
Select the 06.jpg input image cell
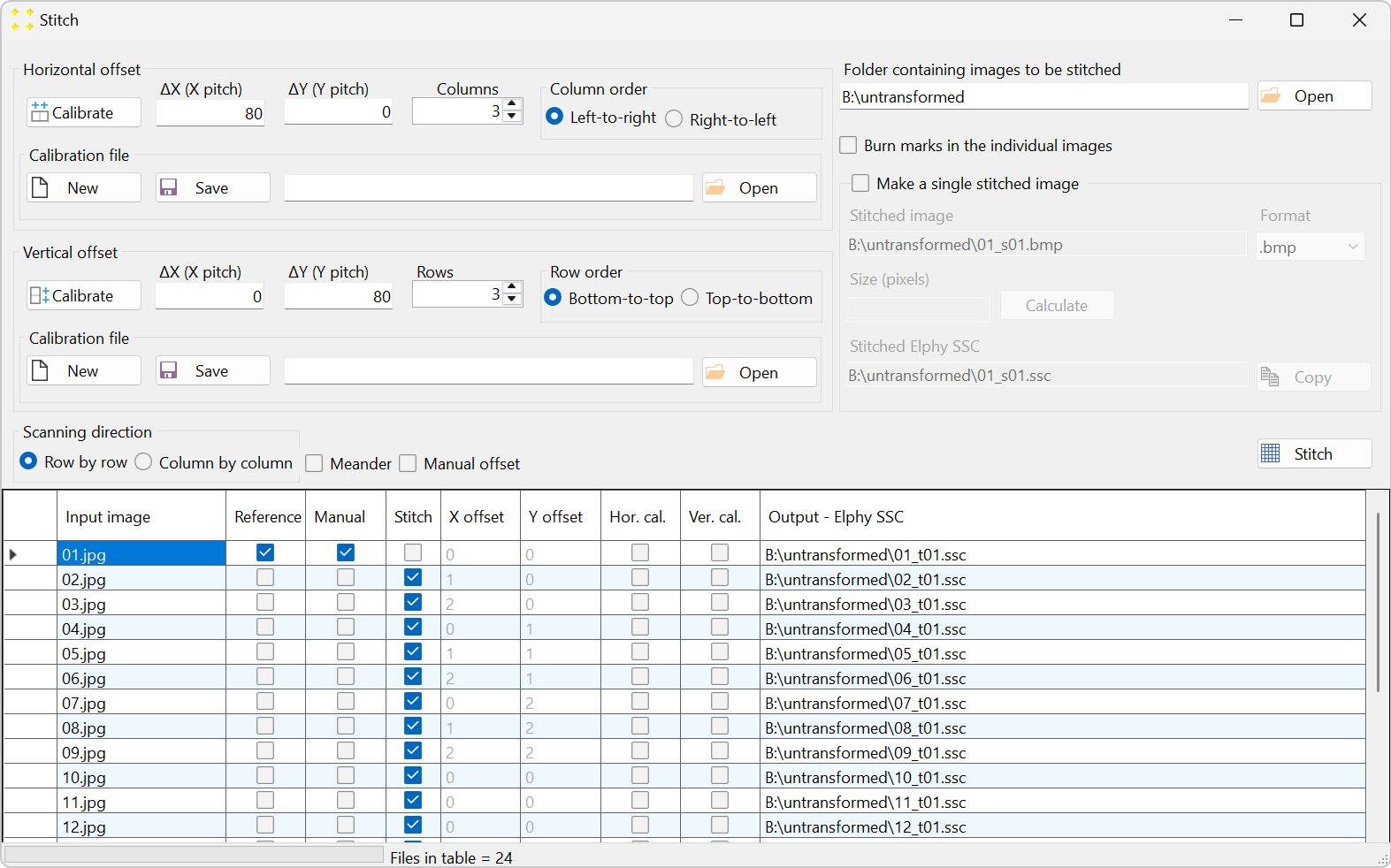pos(141,678)
